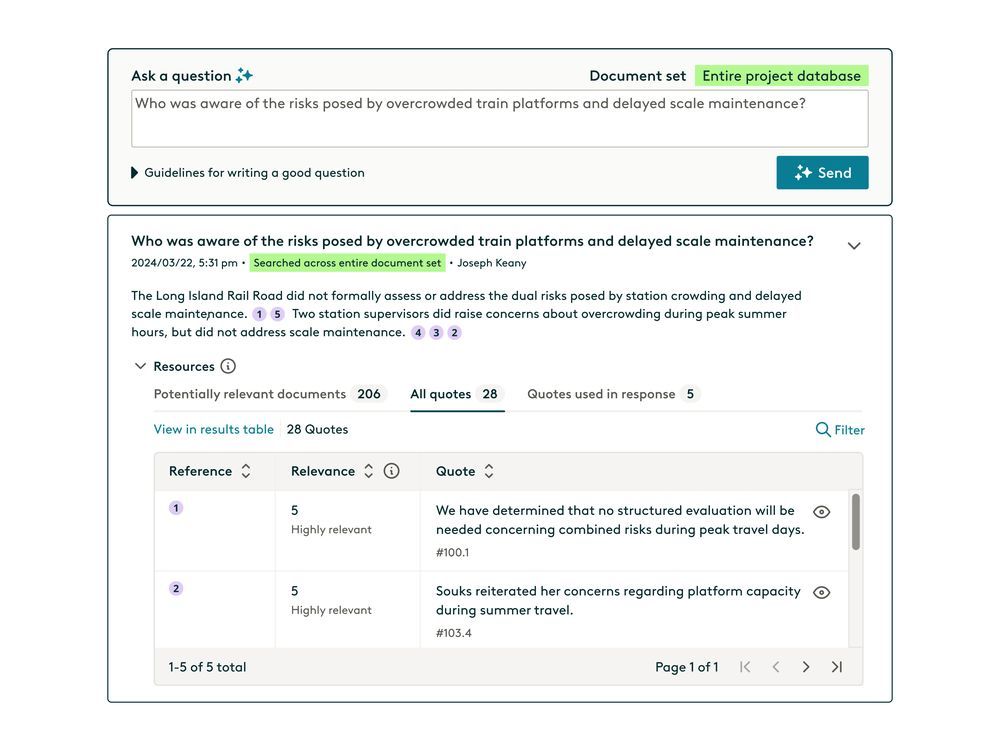Collapse the answer card with the top-right chevron
The height and width of the screenshot is (750, 1000).
[x=854, y=244]
